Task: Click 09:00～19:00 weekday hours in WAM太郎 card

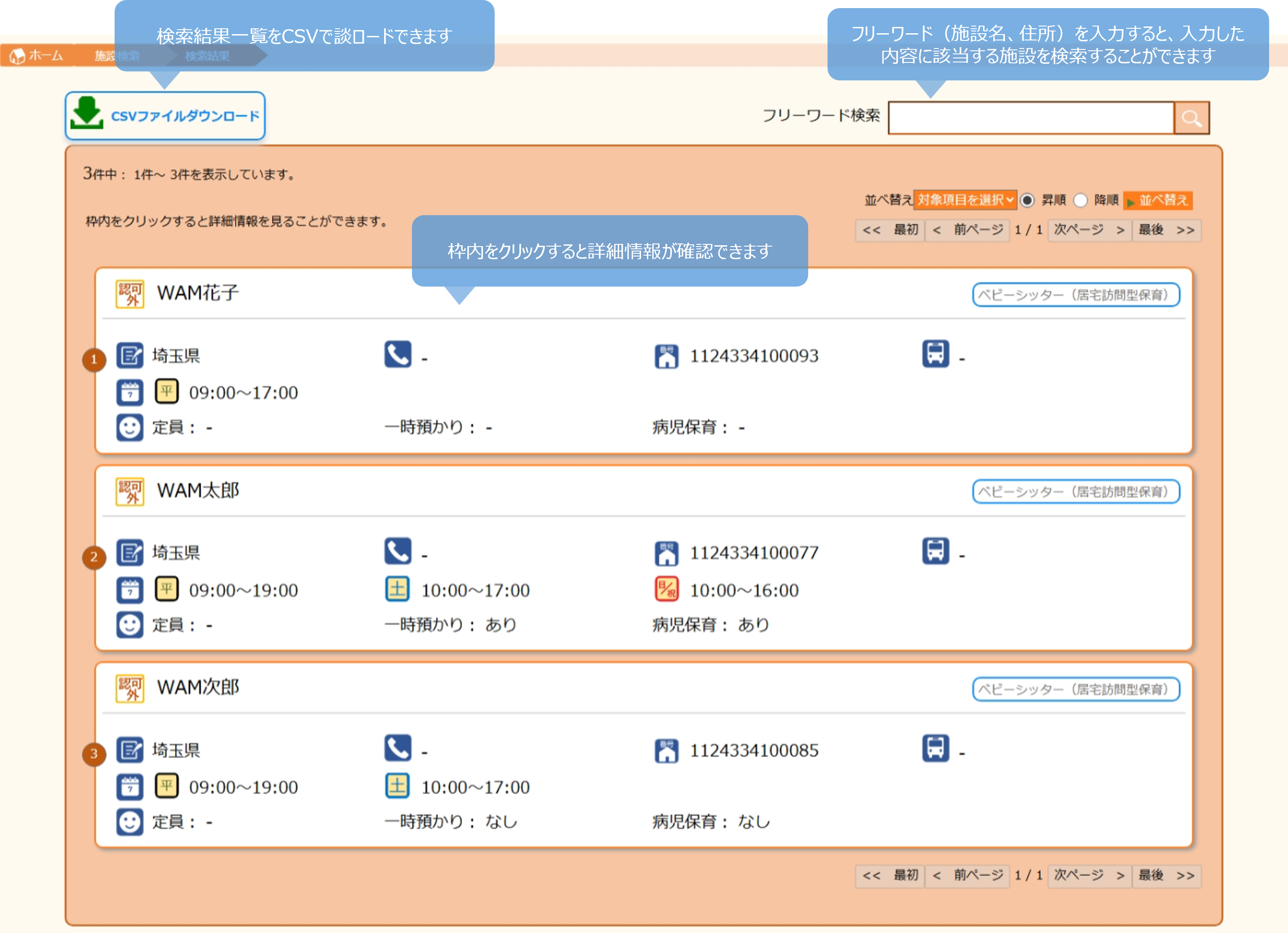Action: coord(243,591)
